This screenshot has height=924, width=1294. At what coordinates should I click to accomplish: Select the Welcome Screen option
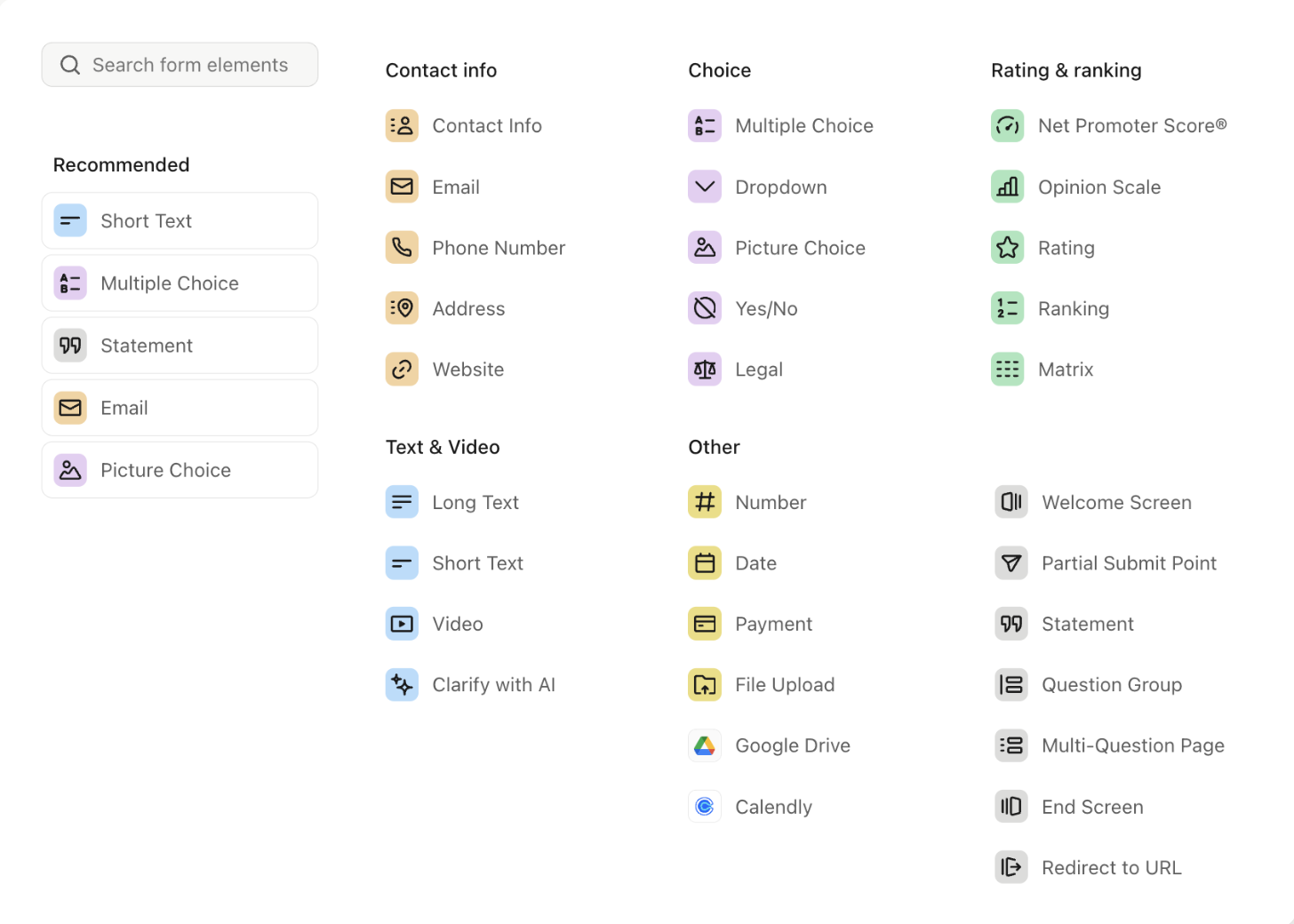click(x=1115, y=503)
